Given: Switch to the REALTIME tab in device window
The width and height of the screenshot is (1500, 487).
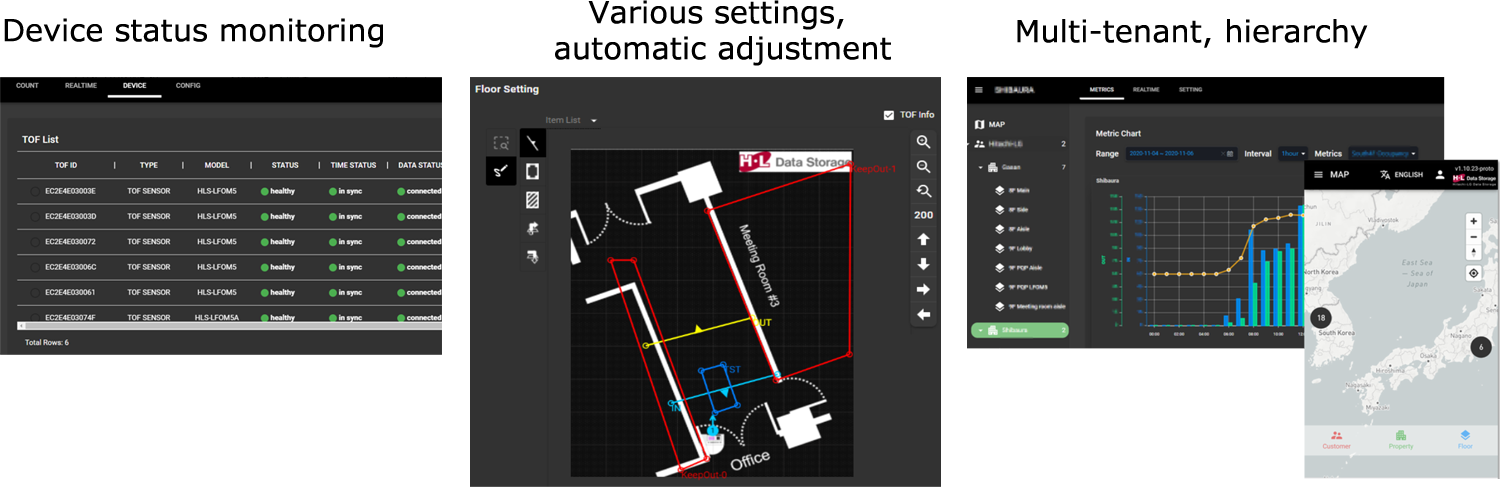Looking at the screenshot, I should point(80,86).
